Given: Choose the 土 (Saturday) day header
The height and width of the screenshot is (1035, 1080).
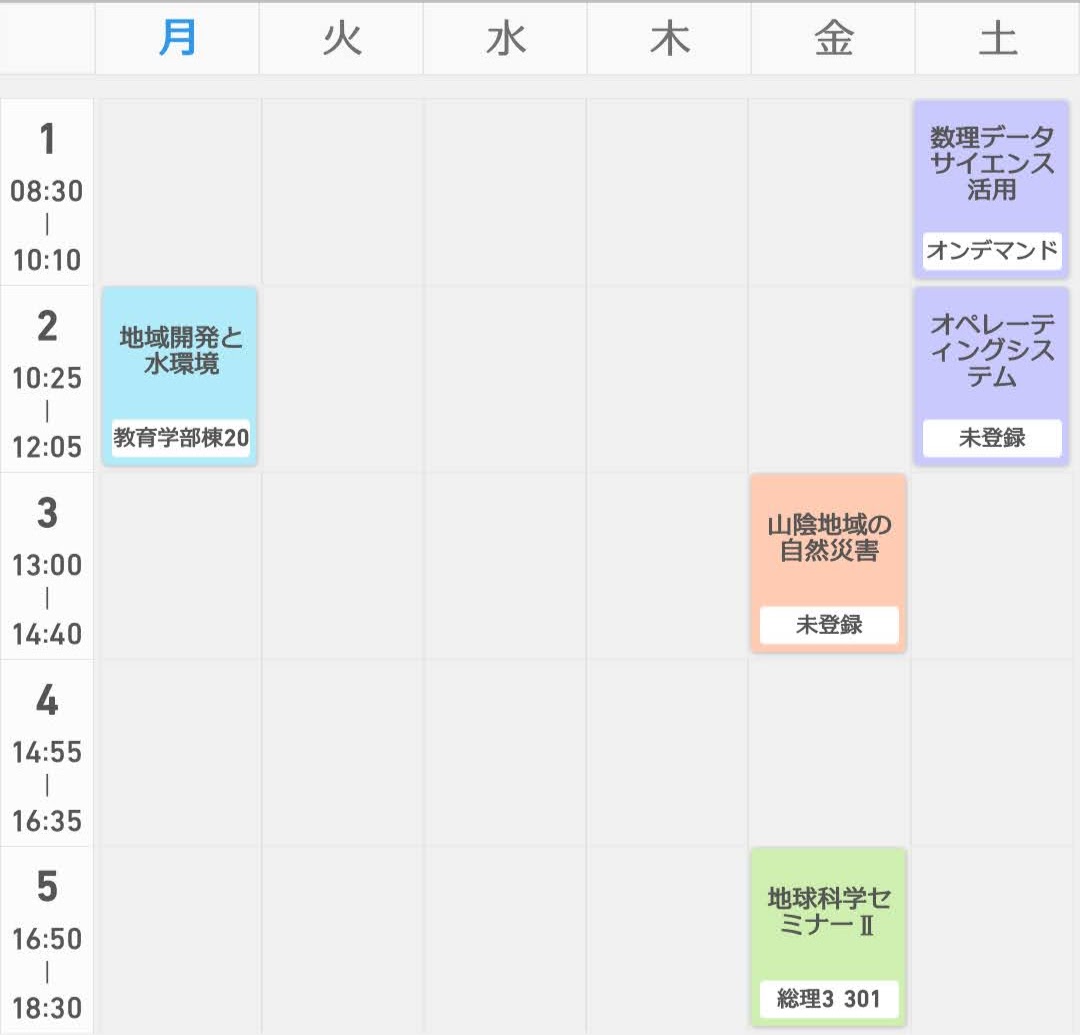Looking at the screenshot, I should pos(997,40).
